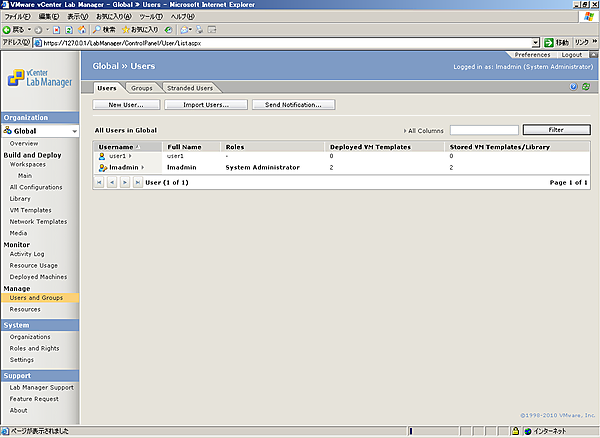This screenshot has width=600, height=438.
Task: Sort the list by Username column header
Action: pyautogui.click(x=116, y=147)
